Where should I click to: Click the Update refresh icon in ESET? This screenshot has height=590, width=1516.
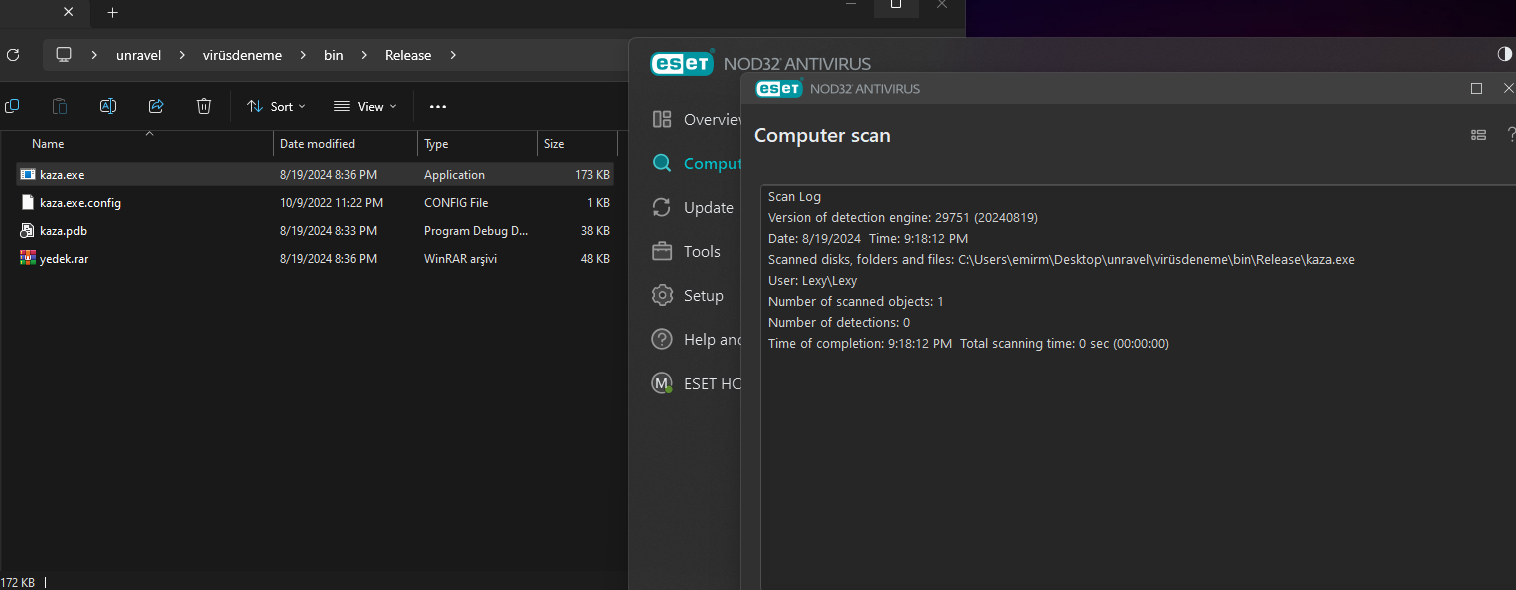click(662, 207)
